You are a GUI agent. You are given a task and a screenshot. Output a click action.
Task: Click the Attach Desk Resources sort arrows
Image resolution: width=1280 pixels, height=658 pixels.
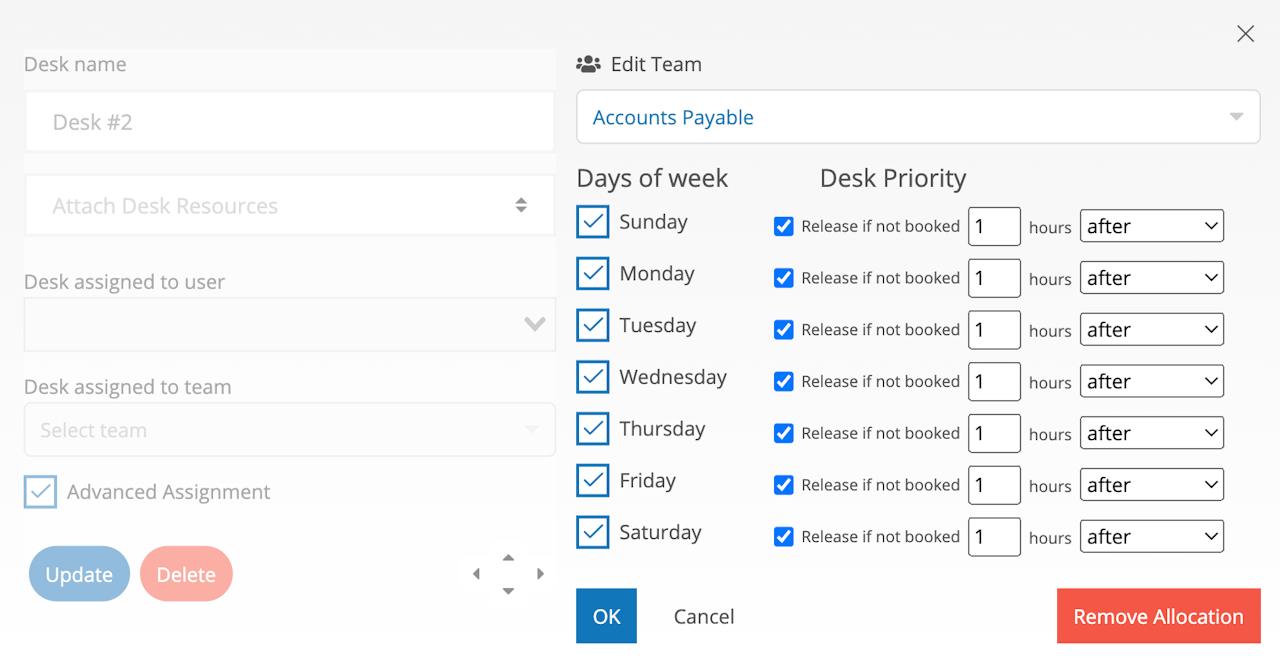click(x=521, y=205)
